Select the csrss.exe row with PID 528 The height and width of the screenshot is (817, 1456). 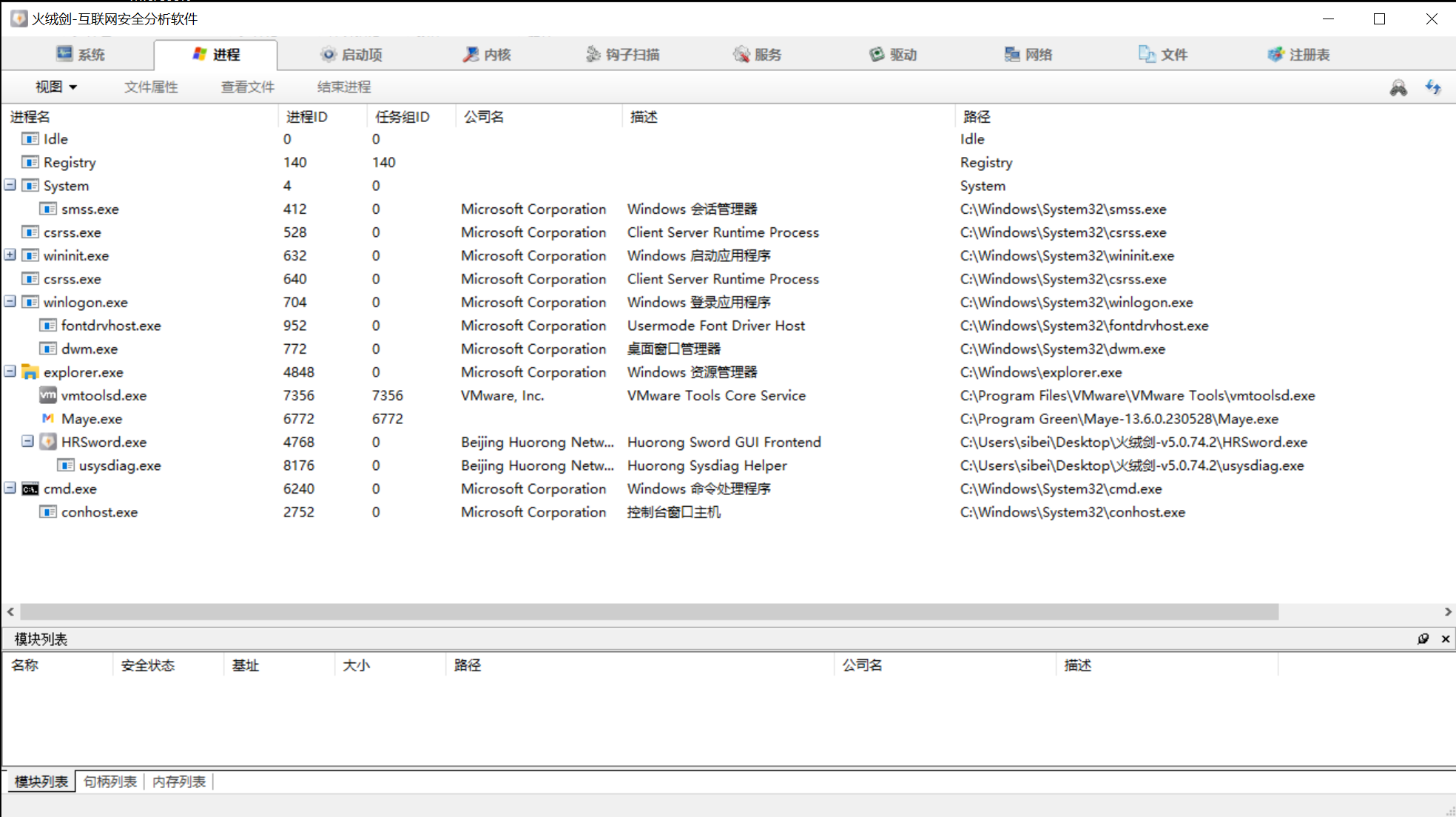(728, 232)
